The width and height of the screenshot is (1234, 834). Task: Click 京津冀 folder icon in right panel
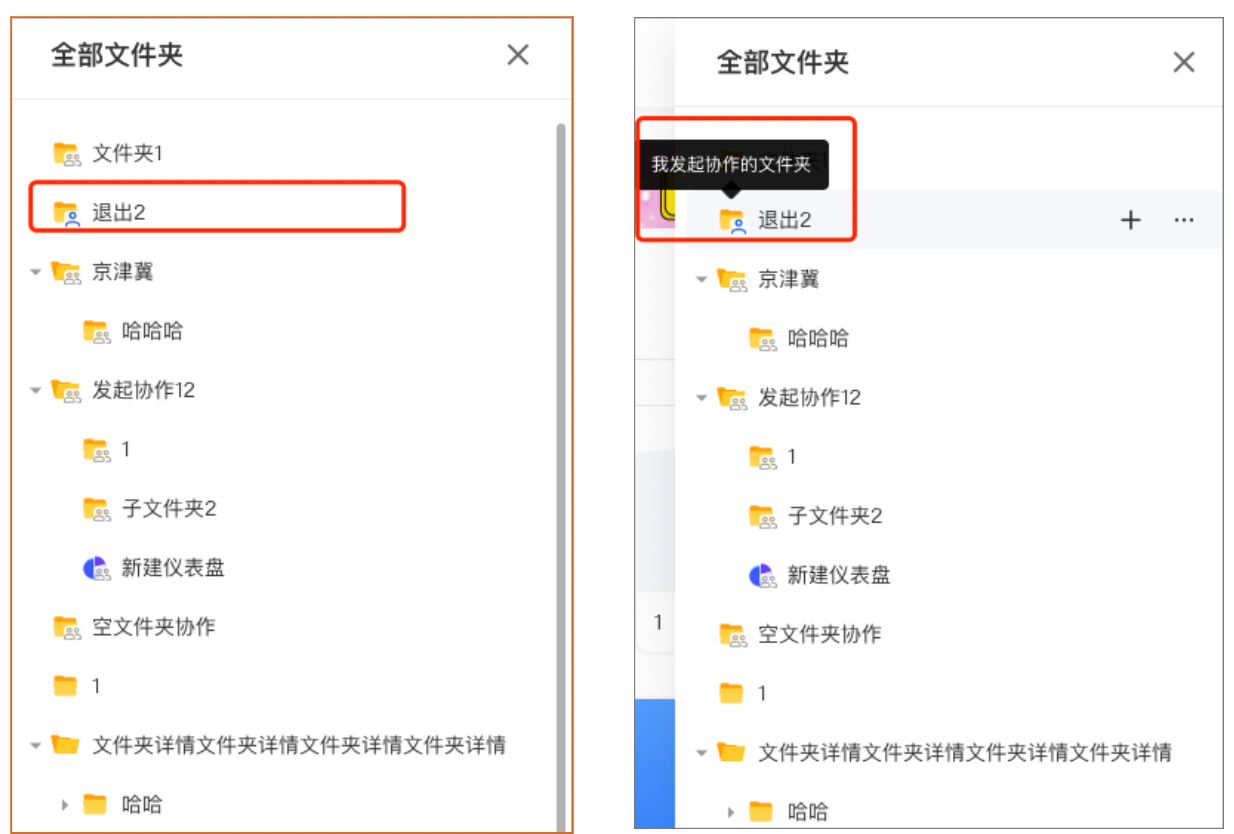(732, 280)
